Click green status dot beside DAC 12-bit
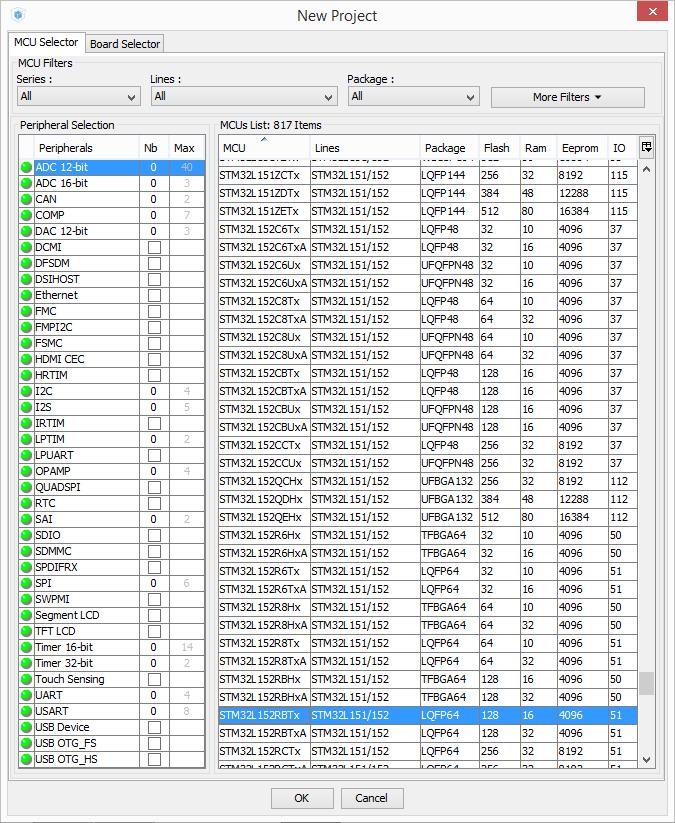Screen dimensions: 675x823 tap(26, 231)
